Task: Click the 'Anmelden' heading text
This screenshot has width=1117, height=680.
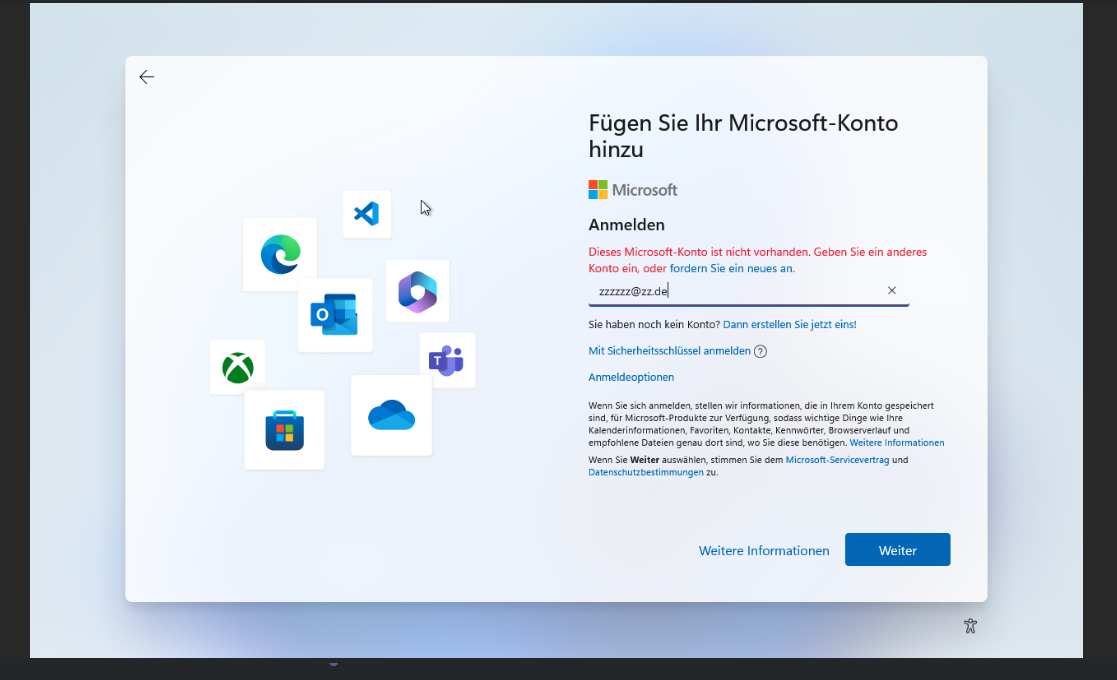Action: (x=626, y=225)
